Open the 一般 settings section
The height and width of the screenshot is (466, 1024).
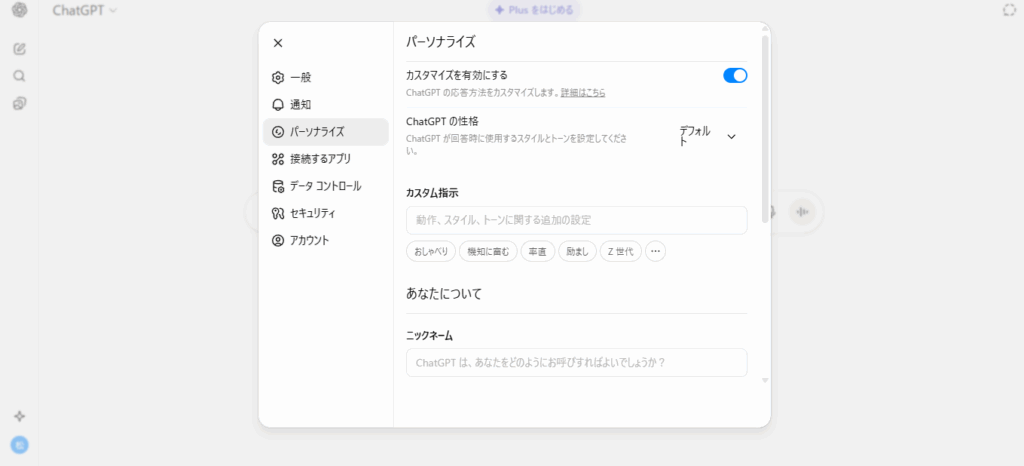click(x=300, y=78)
